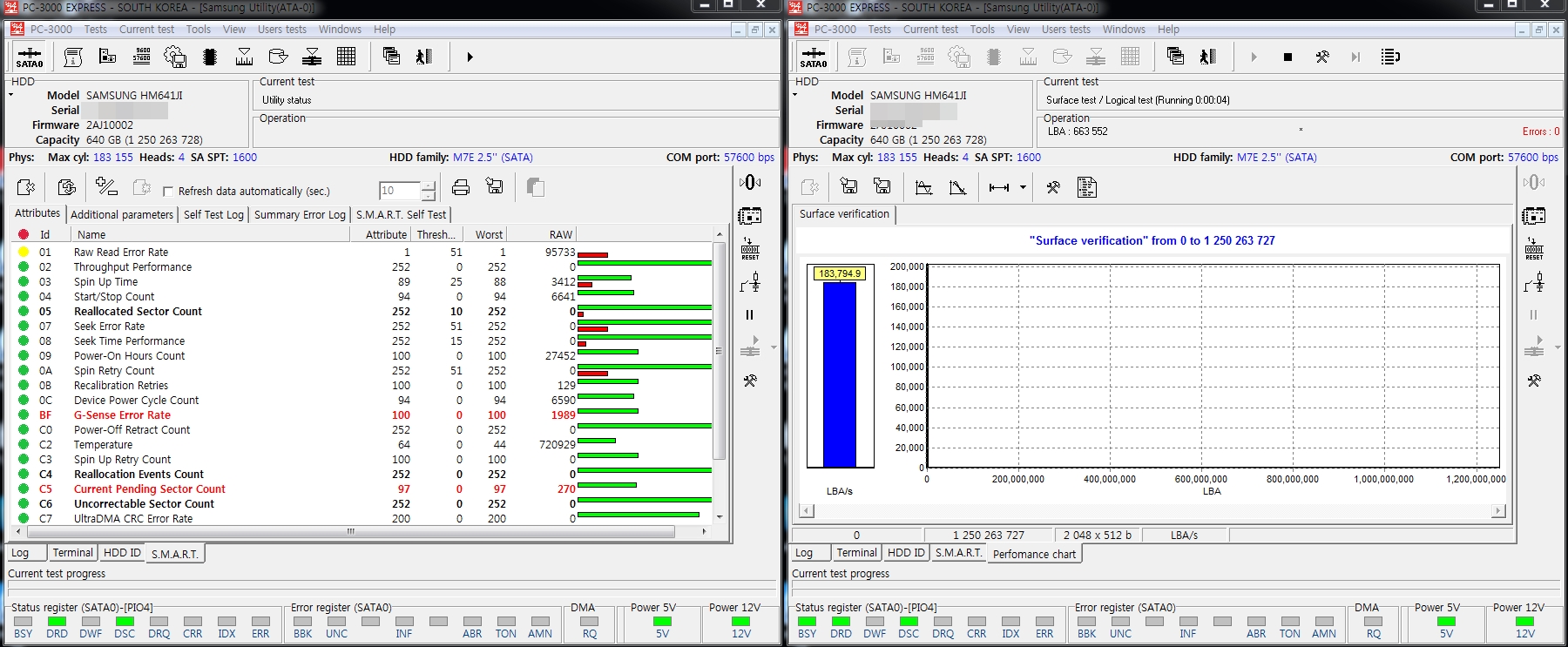Select the Current Pending Sector Count row
The height and width of the screenshot is (647, 1568).
tap(362, 489)
